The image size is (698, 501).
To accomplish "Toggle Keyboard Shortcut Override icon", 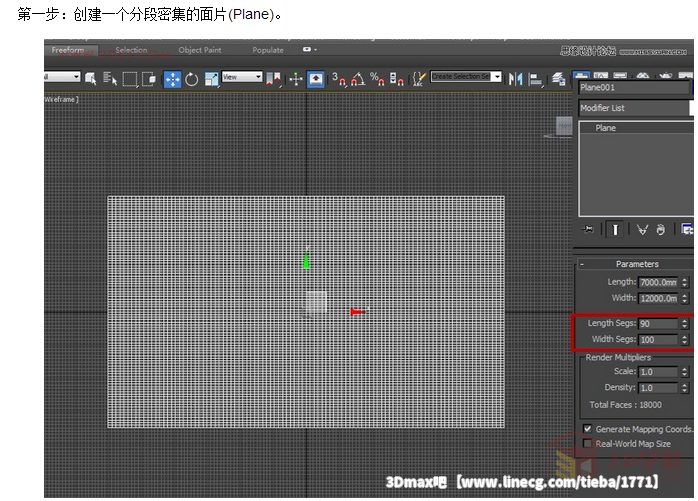I will coord(316,79).
